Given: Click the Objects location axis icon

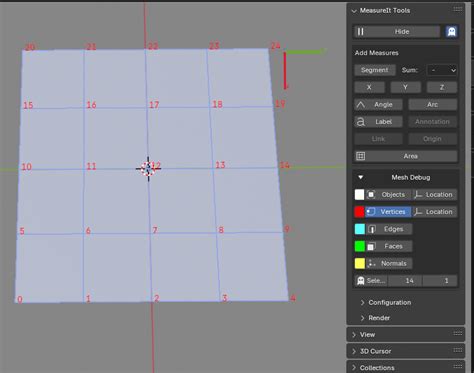Looking at the screenshot, I should coord(418,195).
